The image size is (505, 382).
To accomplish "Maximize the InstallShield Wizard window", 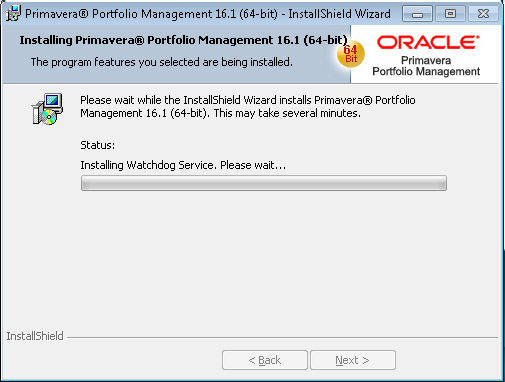I will 450,14.
